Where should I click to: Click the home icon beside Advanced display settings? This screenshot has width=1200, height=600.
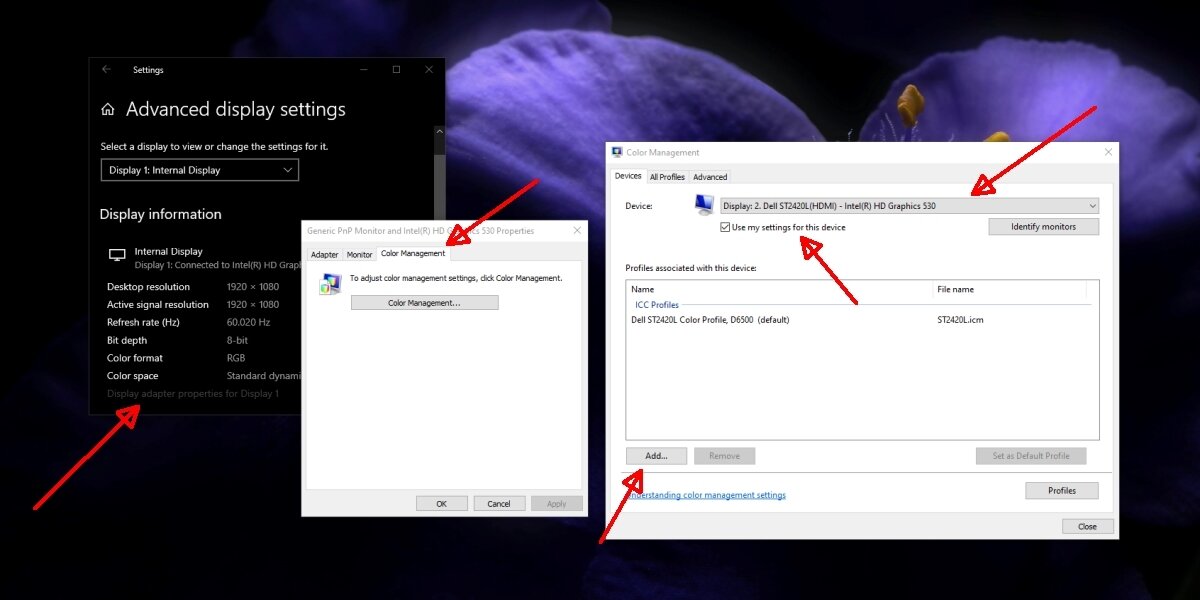pyautogui.click(x=108, y=110)
